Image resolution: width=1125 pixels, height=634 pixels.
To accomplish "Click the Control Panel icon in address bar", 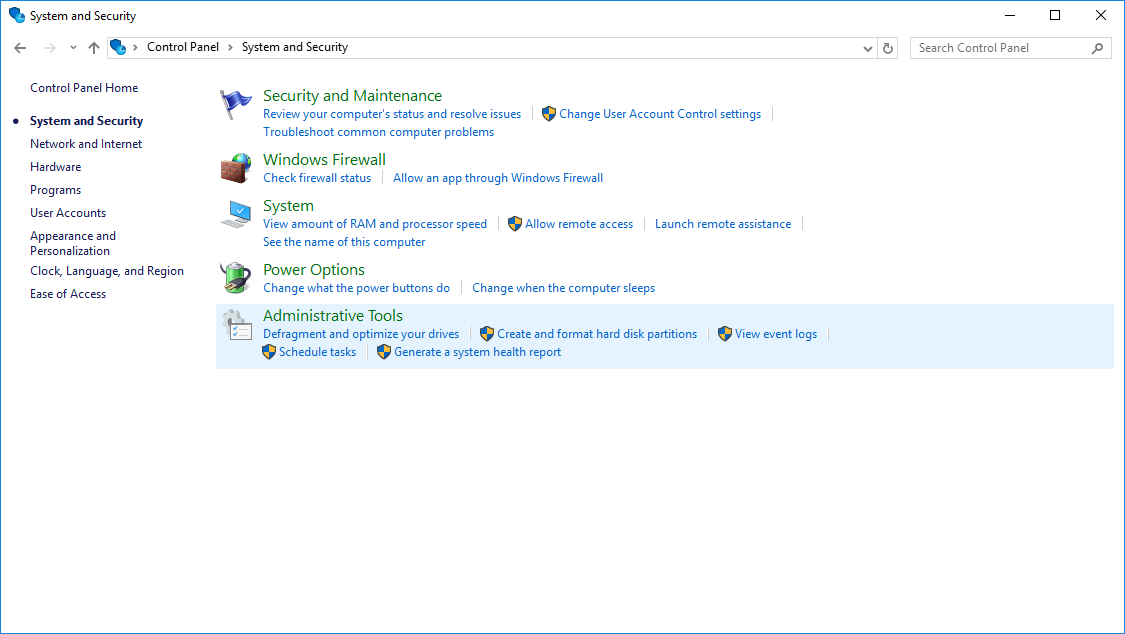I will 118,47.
